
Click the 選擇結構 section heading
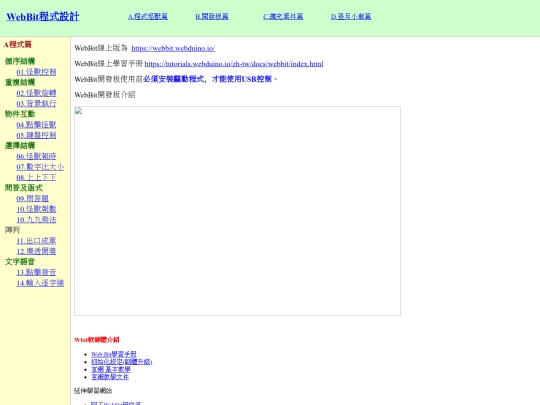(x=20, y=146)
